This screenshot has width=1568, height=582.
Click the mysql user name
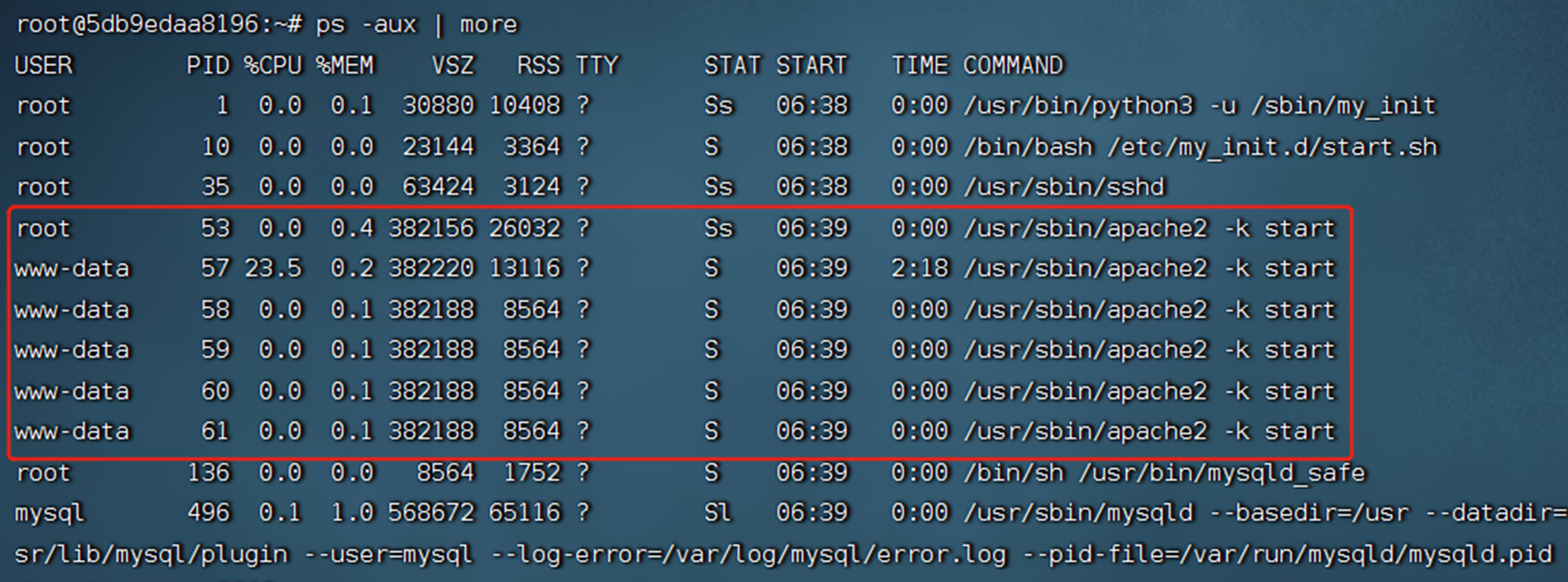[49, 514]
